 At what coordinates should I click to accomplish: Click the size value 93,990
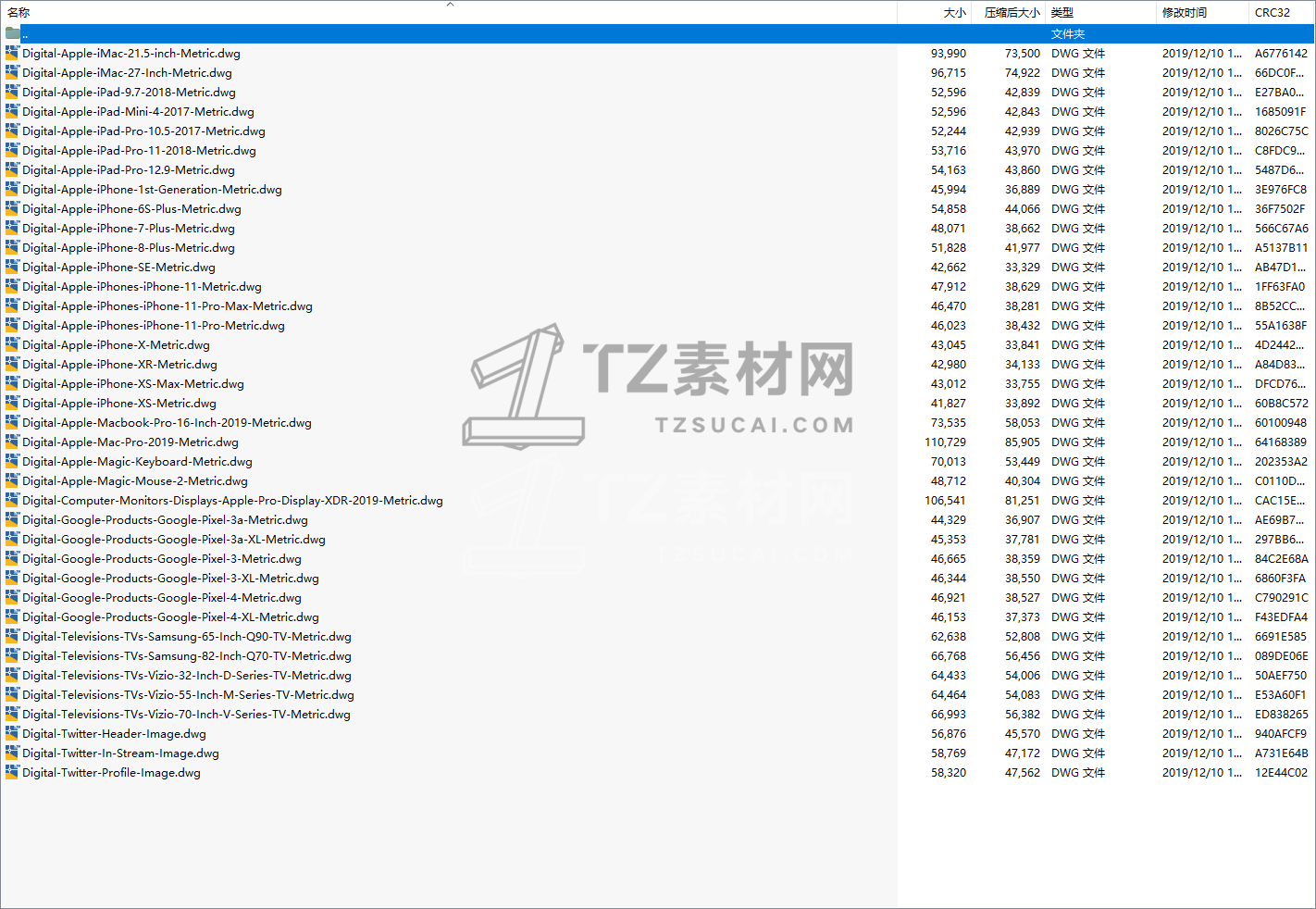coord(949,54)
